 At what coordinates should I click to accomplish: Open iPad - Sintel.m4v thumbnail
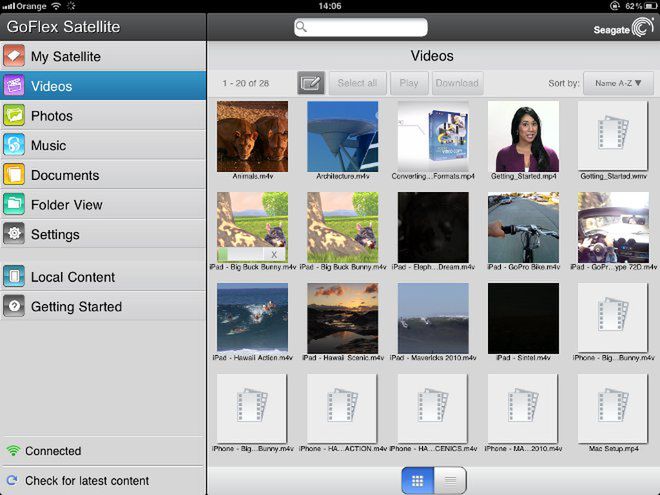click(523, 318)
